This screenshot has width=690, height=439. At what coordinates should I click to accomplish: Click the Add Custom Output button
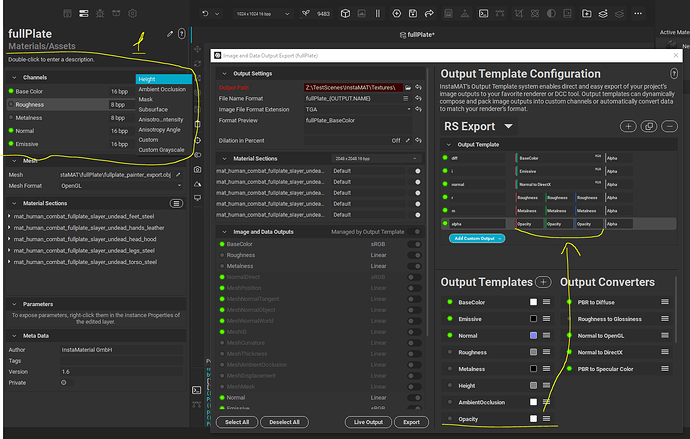(x=472, y=238)
